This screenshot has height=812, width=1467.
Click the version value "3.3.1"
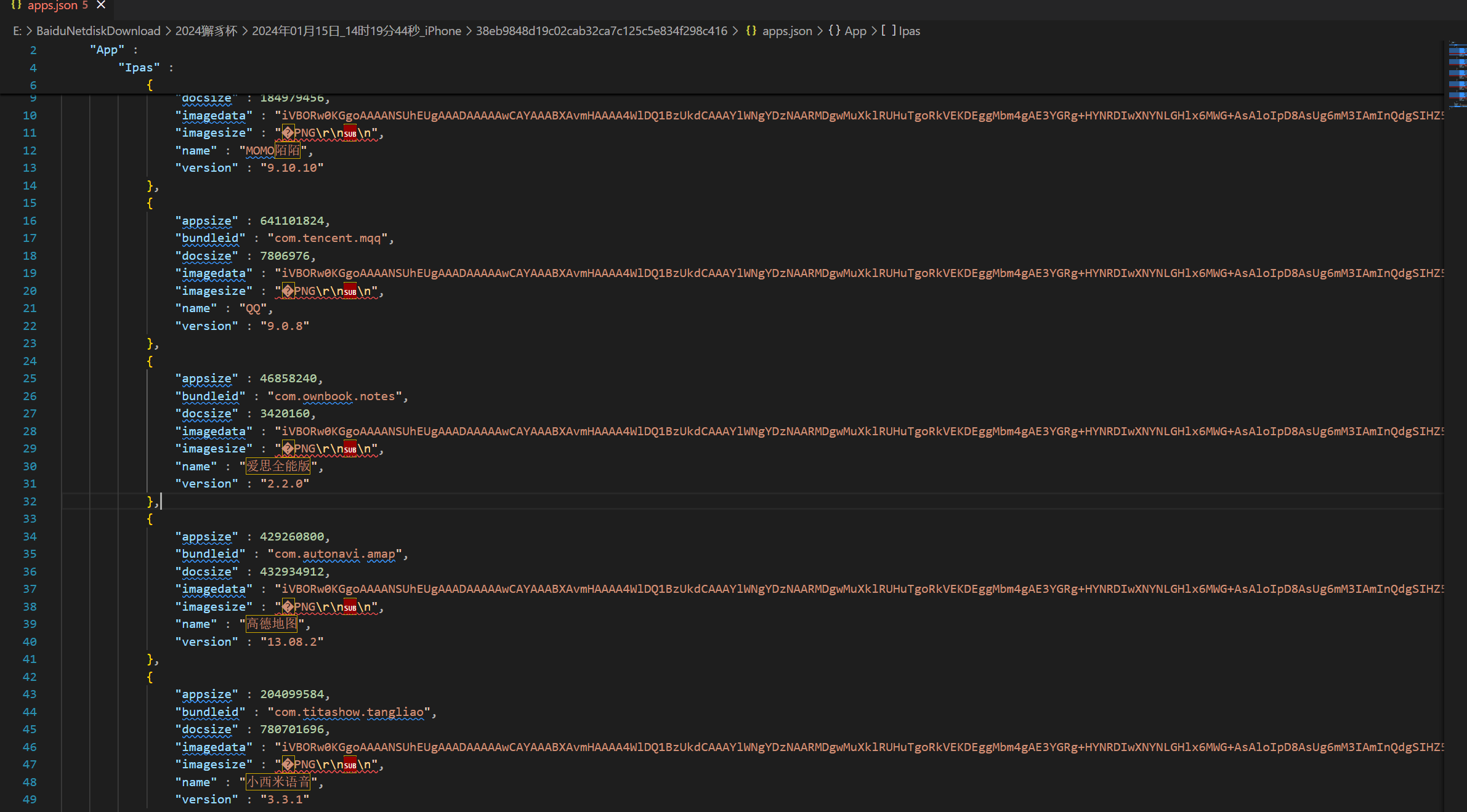pos(285,800)
